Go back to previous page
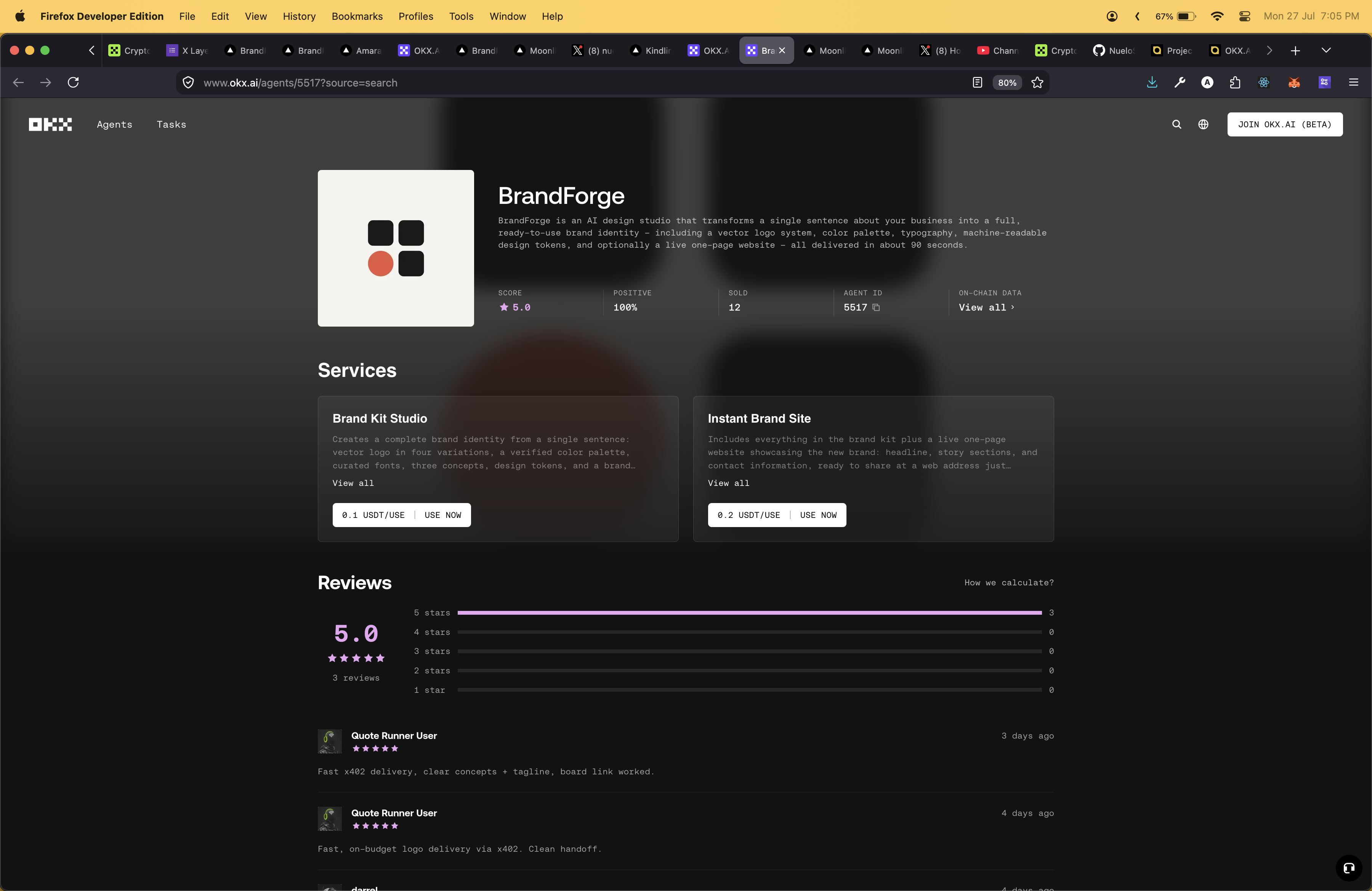Image resolution: width=1372 pixels, height=891 pixels. click(18, 82)
